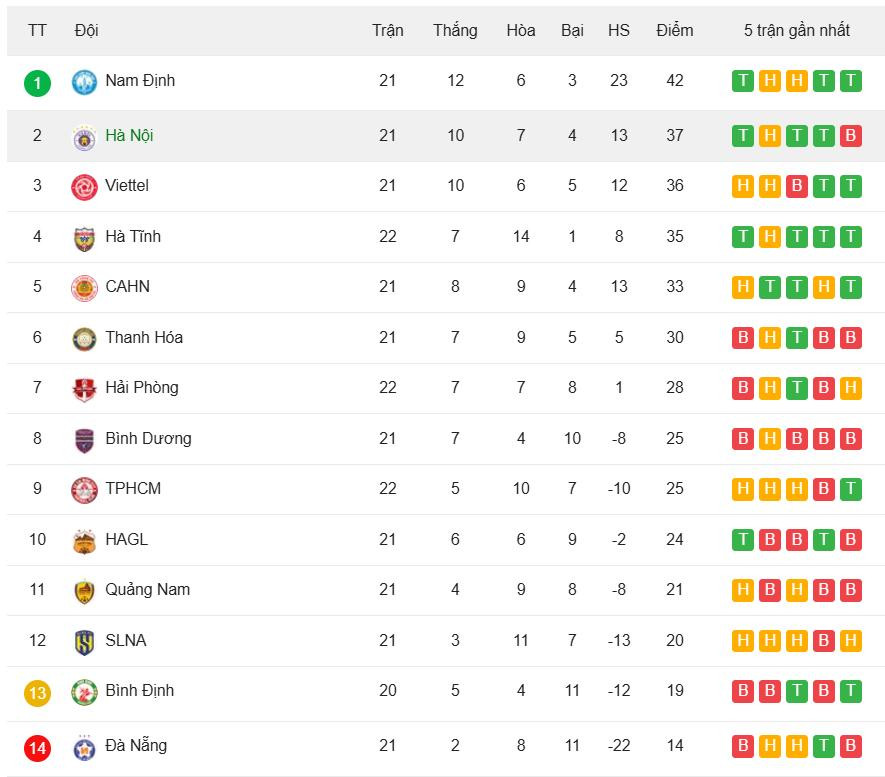The image size is (885, 777).
Task: Click the Đà Nẵng club crest
Action: [x=84, y=747]
